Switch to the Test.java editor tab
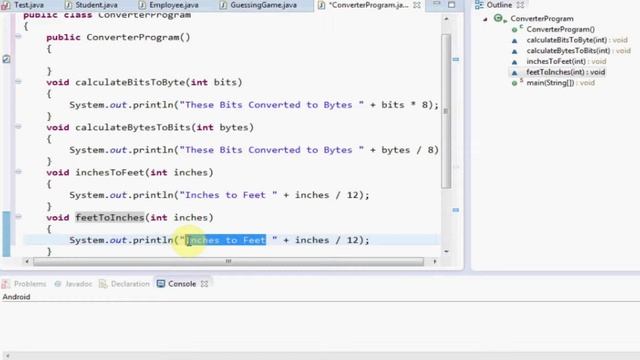The height and width of the screenshot is (360, 640). coord(23,5)
